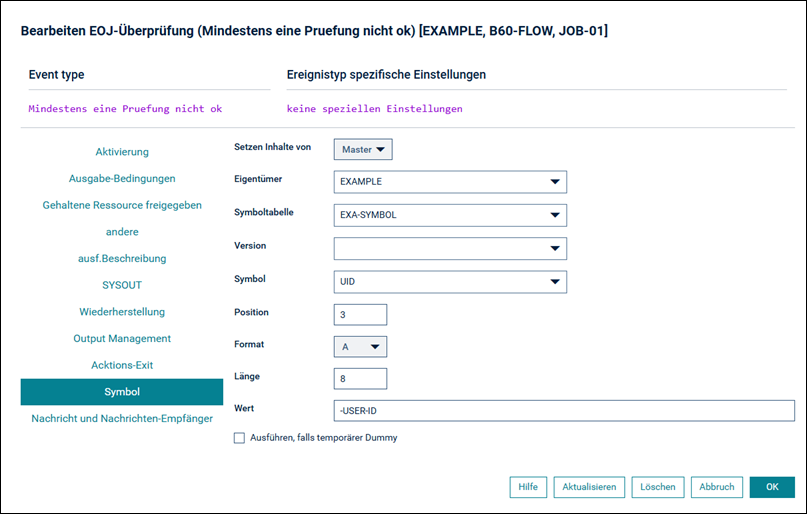
Task: Open ausf.Beschreibung section
Action: tap(122, 259)
